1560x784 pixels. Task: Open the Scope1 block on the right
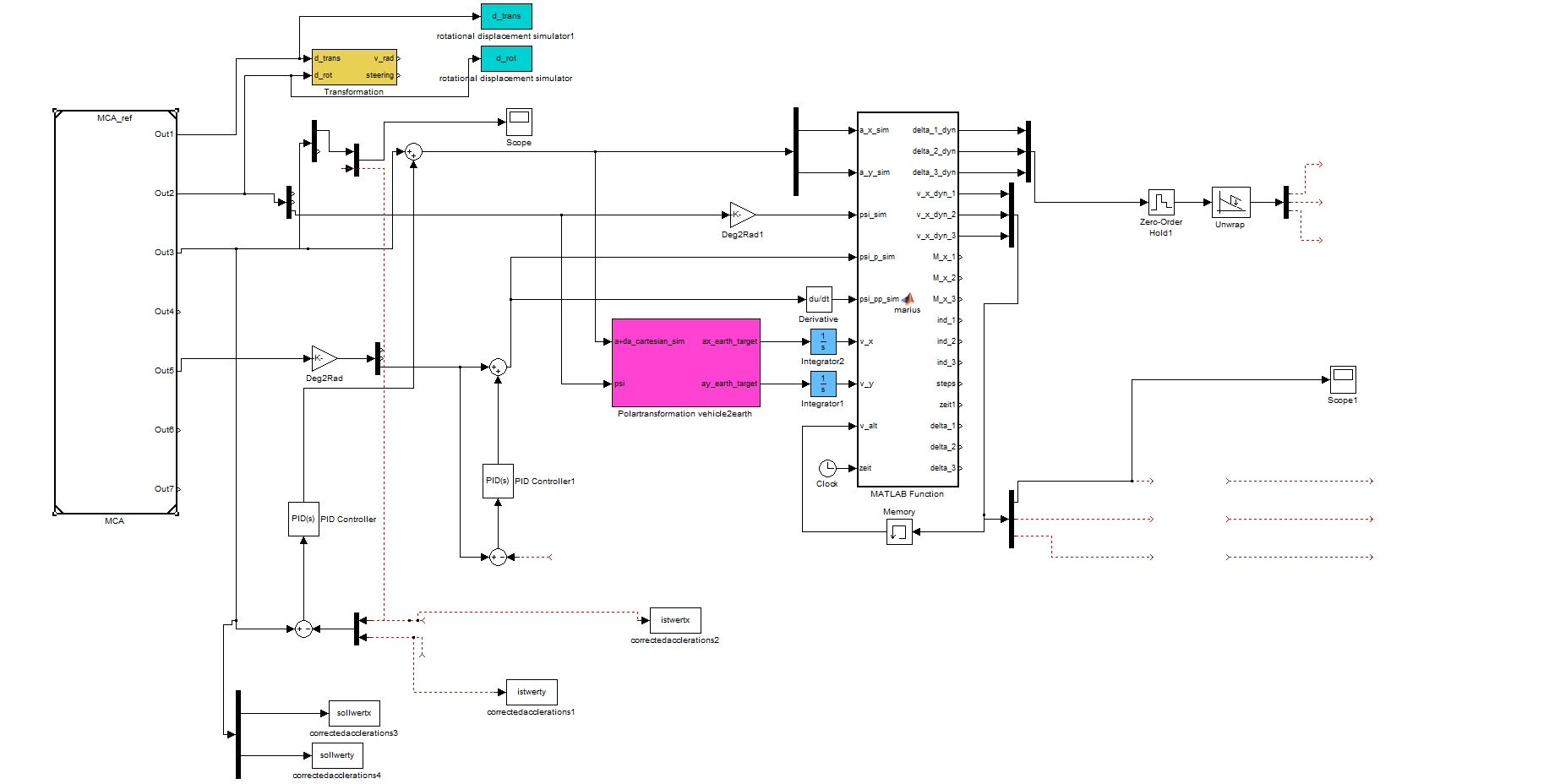click(1343, 379)
